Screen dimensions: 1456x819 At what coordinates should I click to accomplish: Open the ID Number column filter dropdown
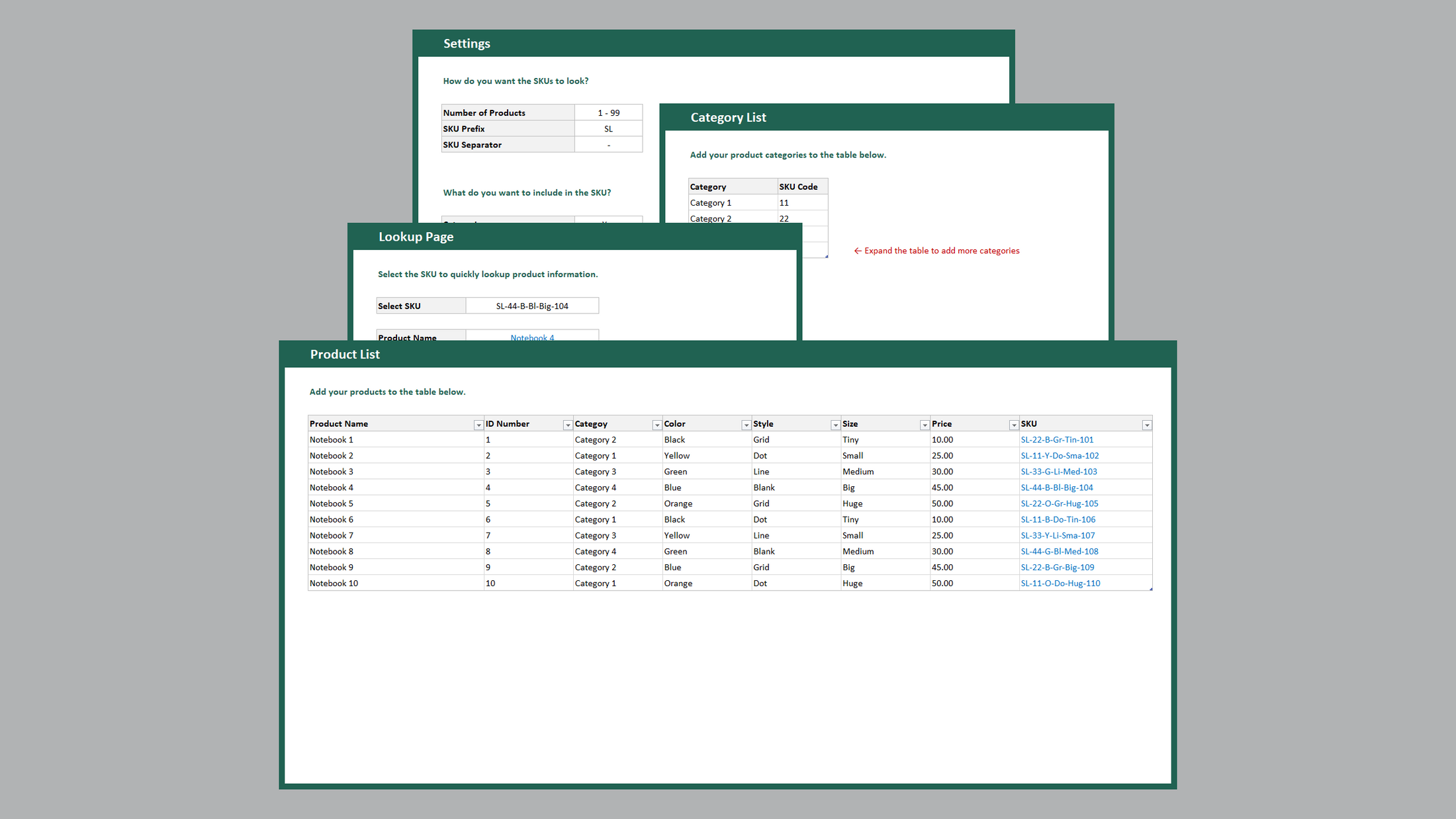point(567,425)
